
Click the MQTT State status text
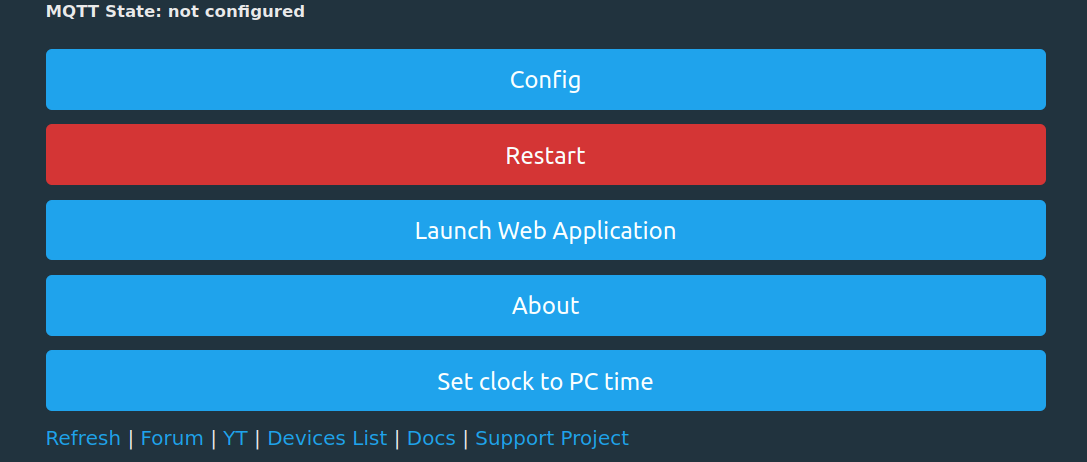pos(175,12)
